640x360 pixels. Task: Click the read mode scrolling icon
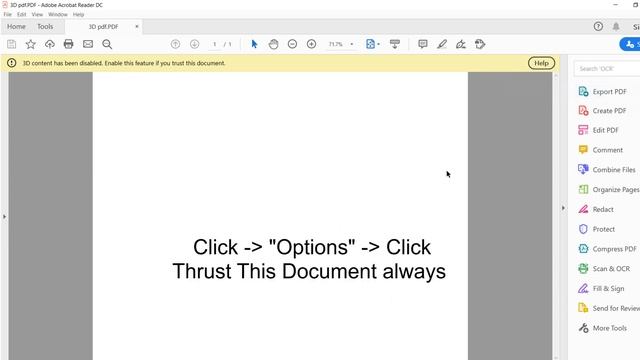(395, 44)
